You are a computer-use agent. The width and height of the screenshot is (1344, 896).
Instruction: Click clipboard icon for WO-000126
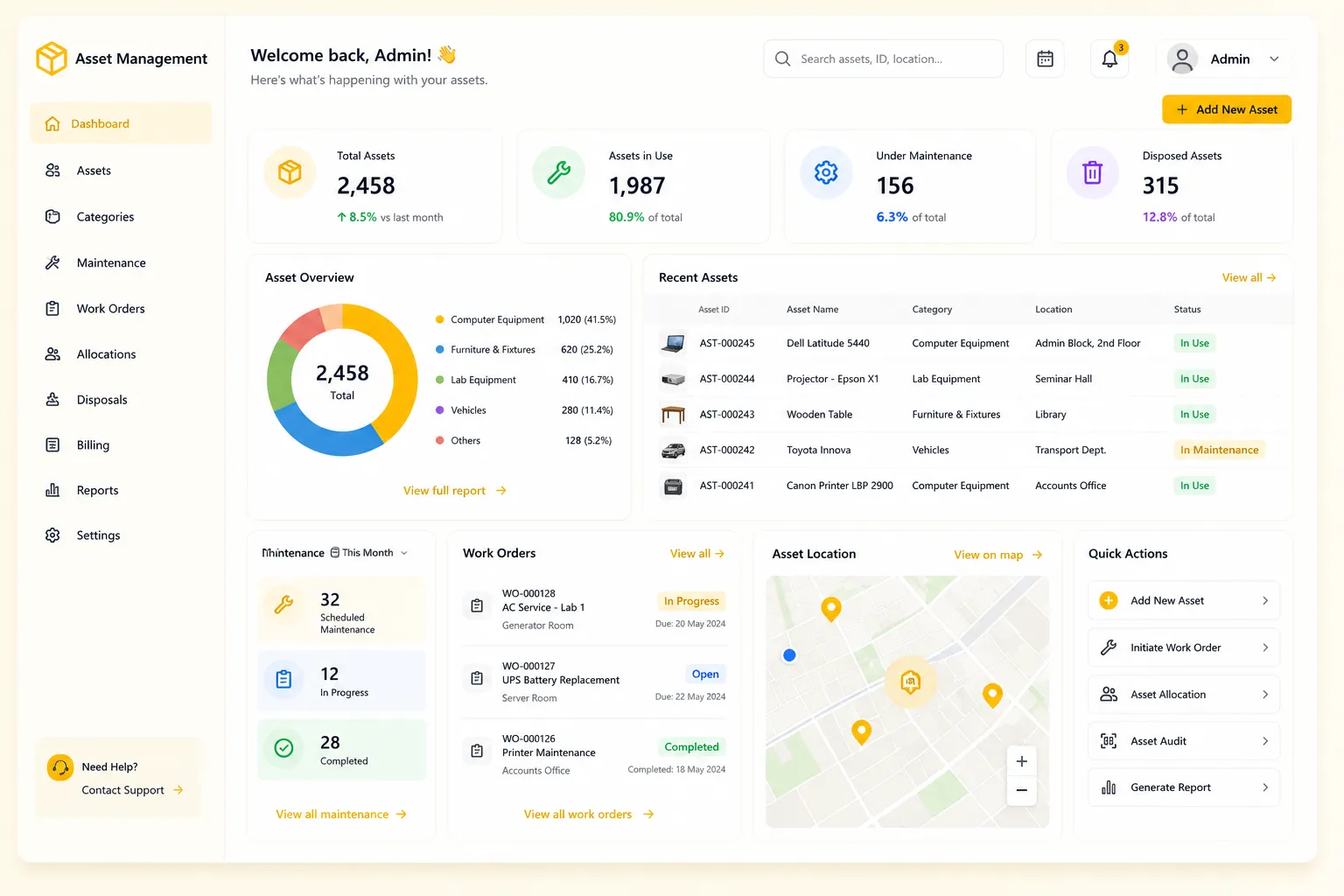click(x=477, y=751)
